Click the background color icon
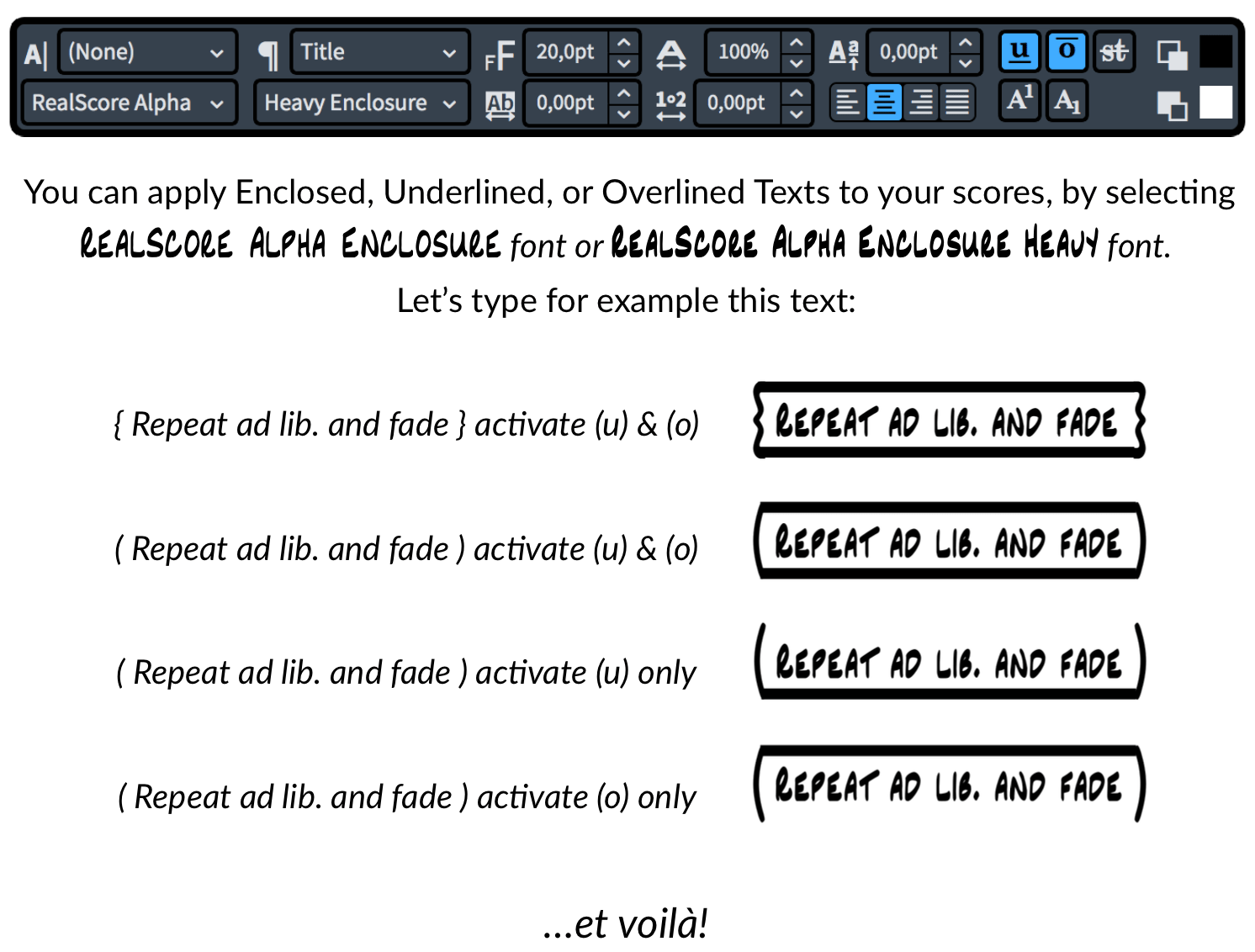Viewport: 1255px width, 952px height. click(x=1172, y=105)
